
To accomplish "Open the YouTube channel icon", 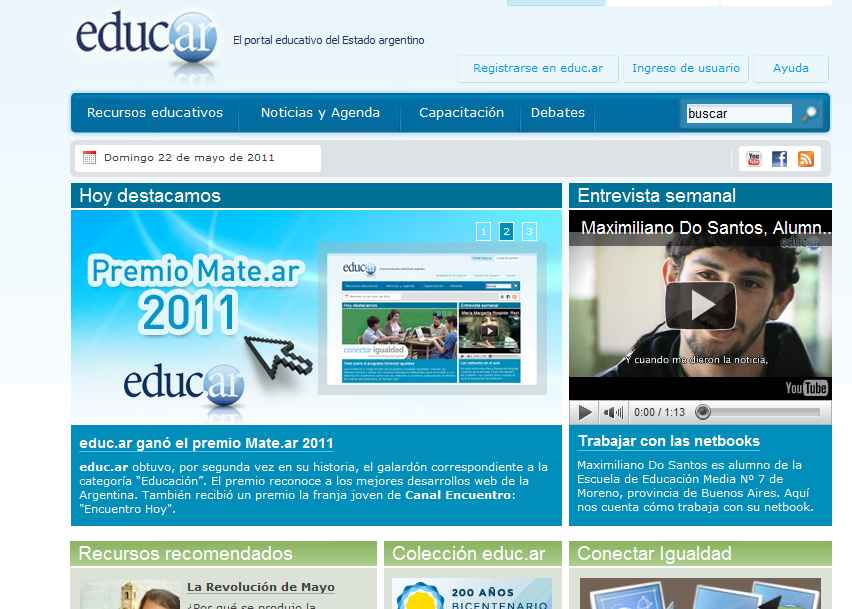I will point(754,159).
